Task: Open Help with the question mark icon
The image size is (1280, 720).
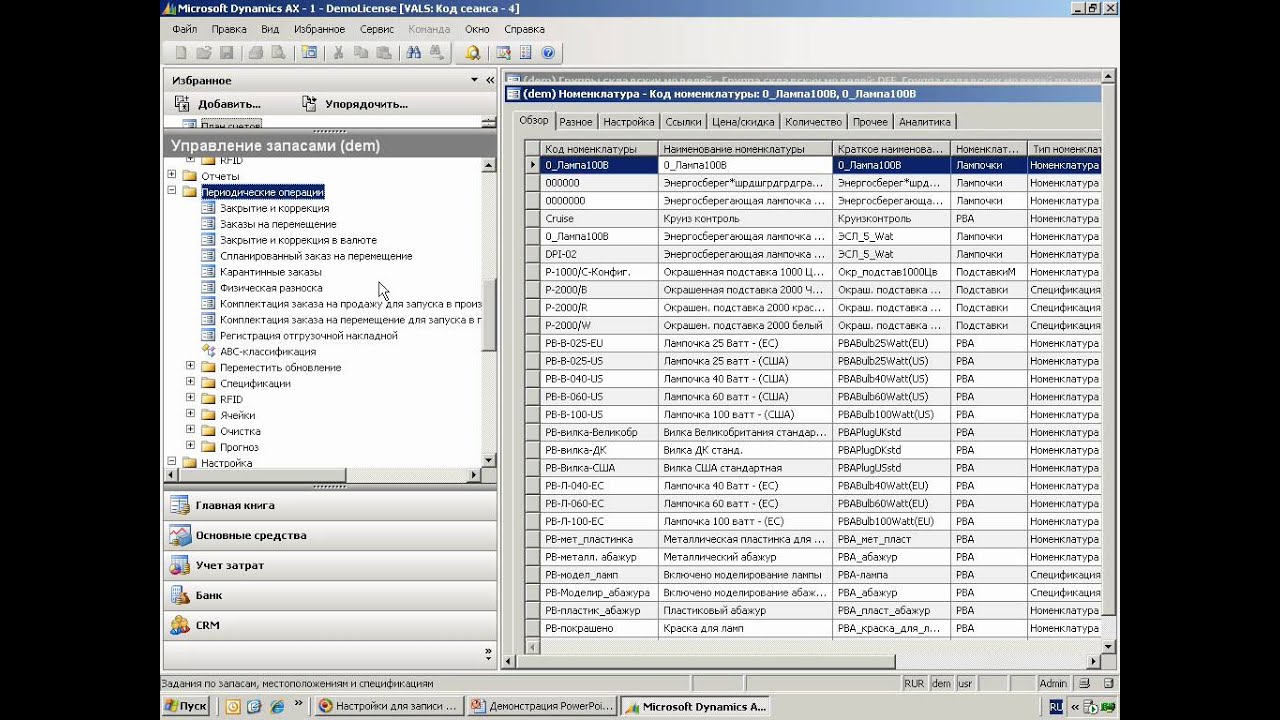Action: (x=548, y=53)
